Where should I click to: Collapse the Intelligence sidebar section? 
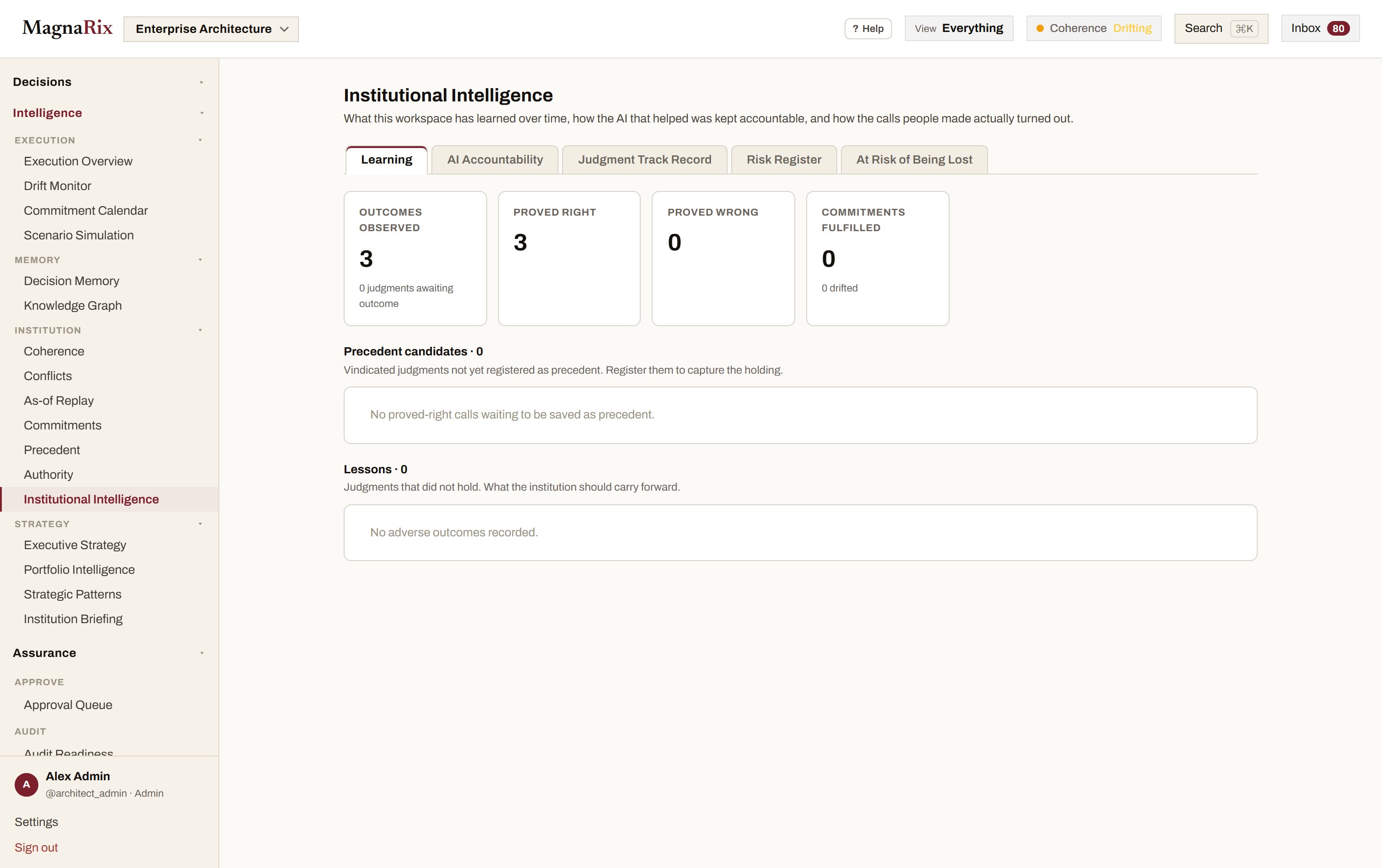tap(202, 113)
